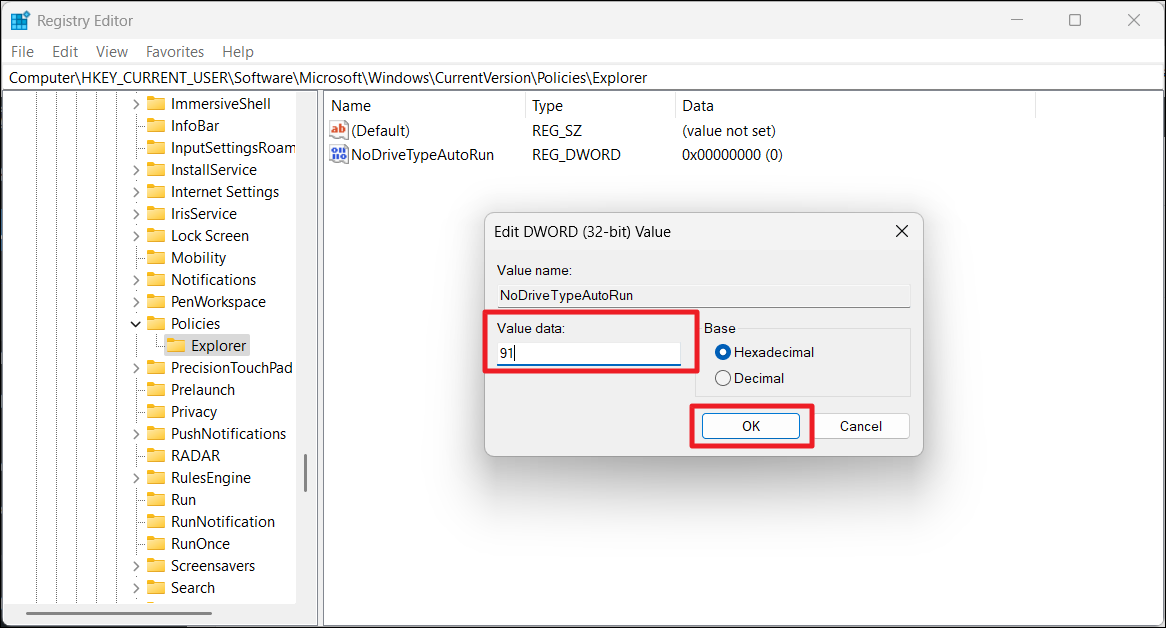Collapse the Policies tree node
This screenshot has height=628, width=1166.
pos(136,324)
